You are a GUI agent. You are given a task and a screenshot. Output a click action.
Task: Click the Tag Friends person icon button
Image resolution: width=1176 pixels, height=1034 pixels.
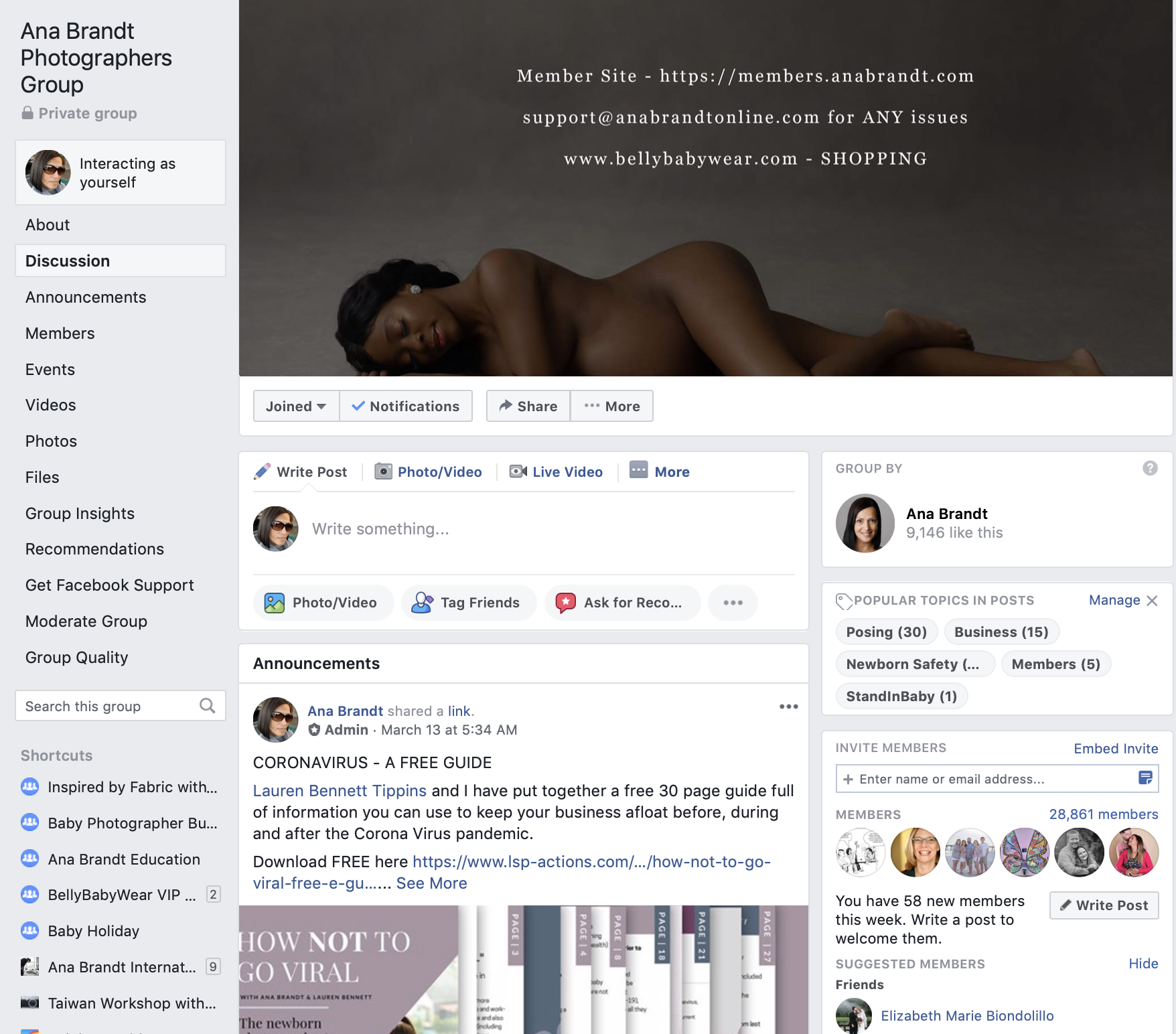click(422, 603)
